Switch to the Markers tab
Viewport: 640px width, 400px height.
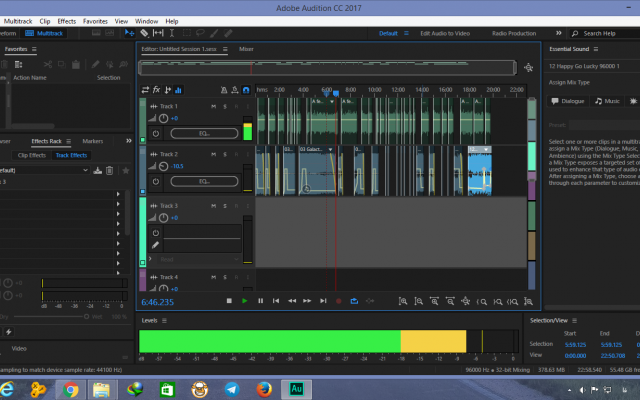pyautogui.click(x=93, y=141)
